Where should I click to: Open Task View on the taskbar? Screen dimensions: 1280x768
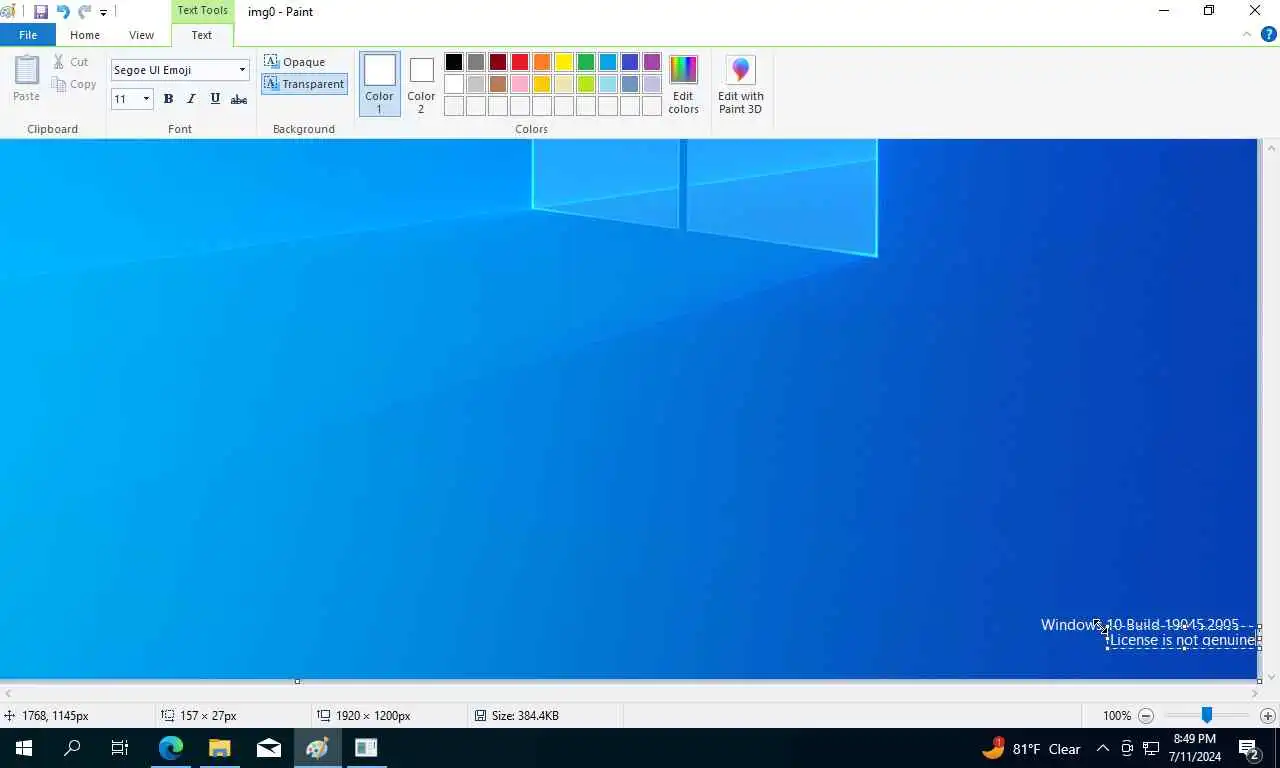coord(120,748)
